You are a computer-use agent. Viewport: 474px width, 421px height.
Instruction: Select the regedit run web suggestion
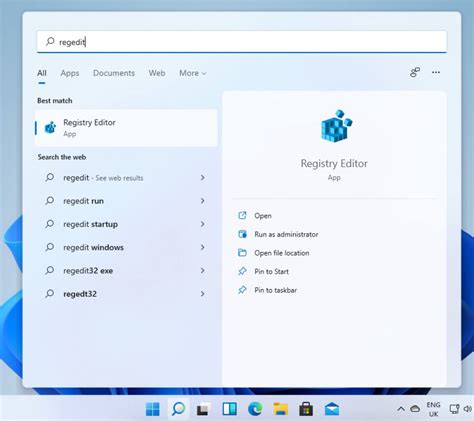126,201
